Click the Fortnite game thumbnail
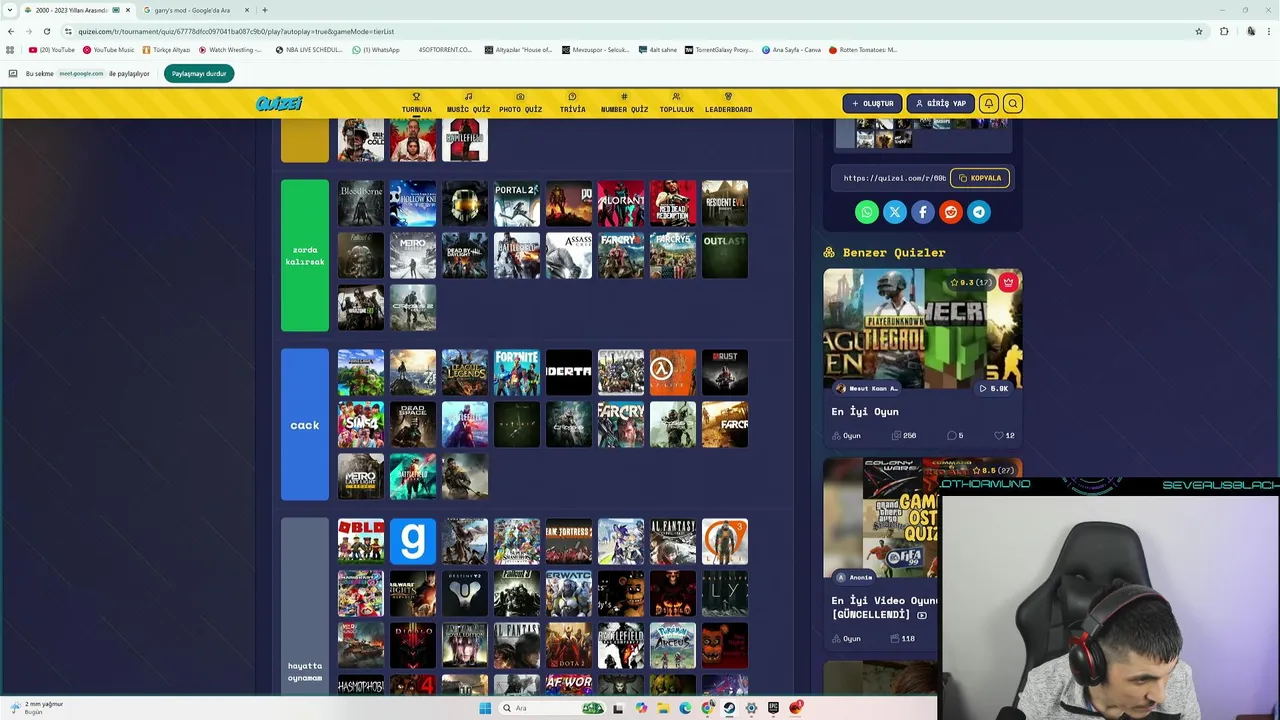The height and width of the screenshot is (720, 1280). [x=517, y=372]
